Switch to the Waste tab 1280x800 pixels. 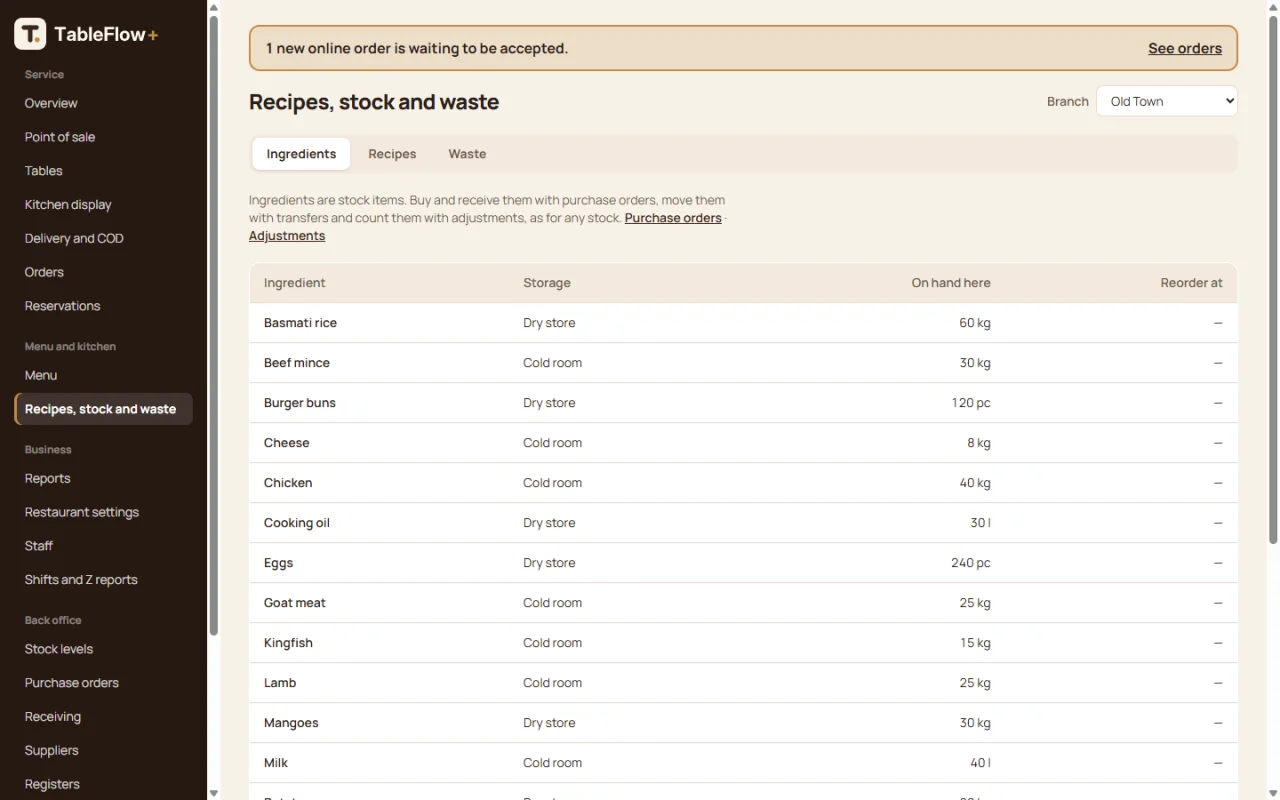(467, 154)
